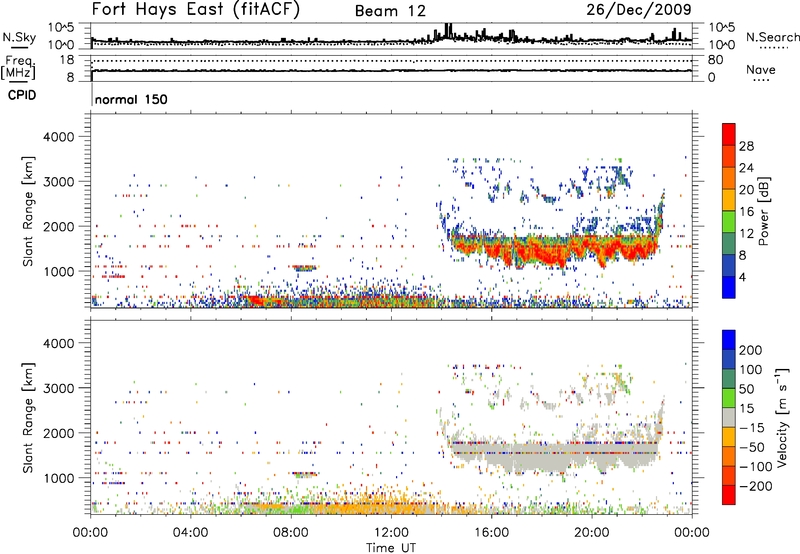Viewport: 800px width, 554px height.
Task: Click the '1000' tick of the velocity panel
Action: [x=58, y=479]
